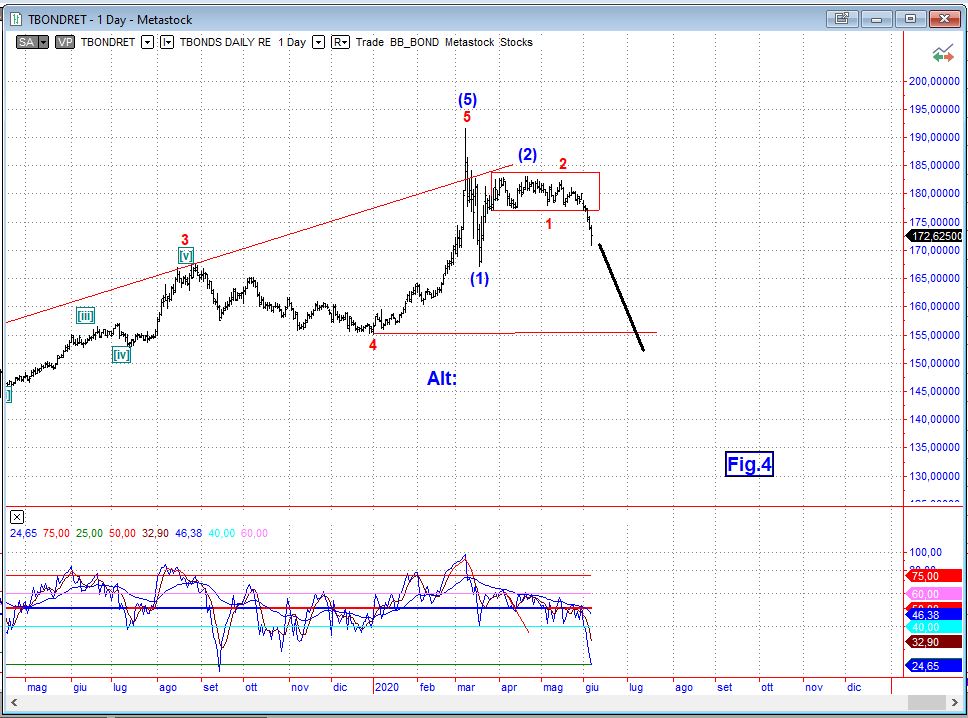Click the pop-out window icon in title bar
The height and width of the screenshot is (718, 968).
[841, 19]
